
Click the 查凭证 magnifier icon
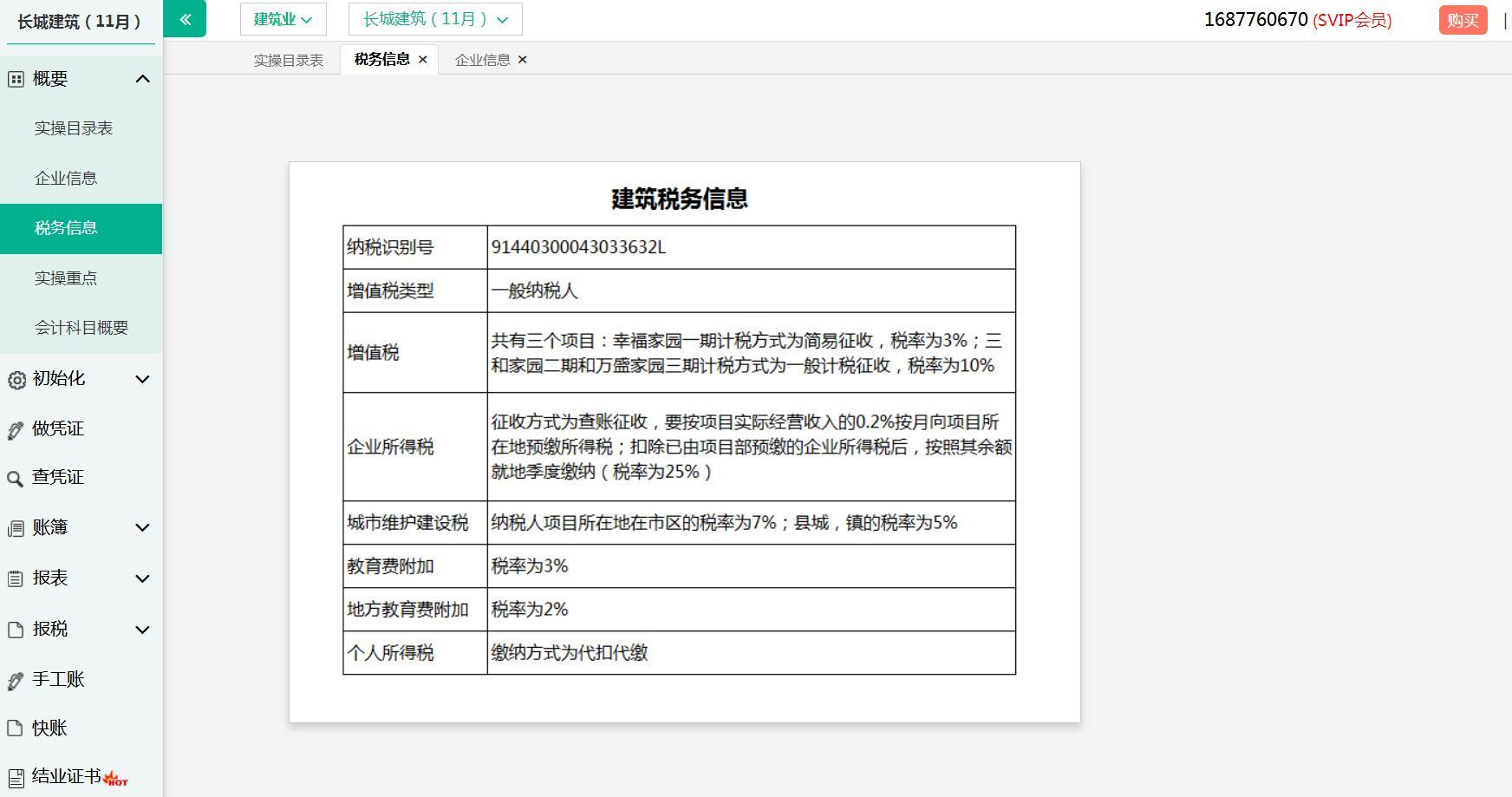point(16,479)
